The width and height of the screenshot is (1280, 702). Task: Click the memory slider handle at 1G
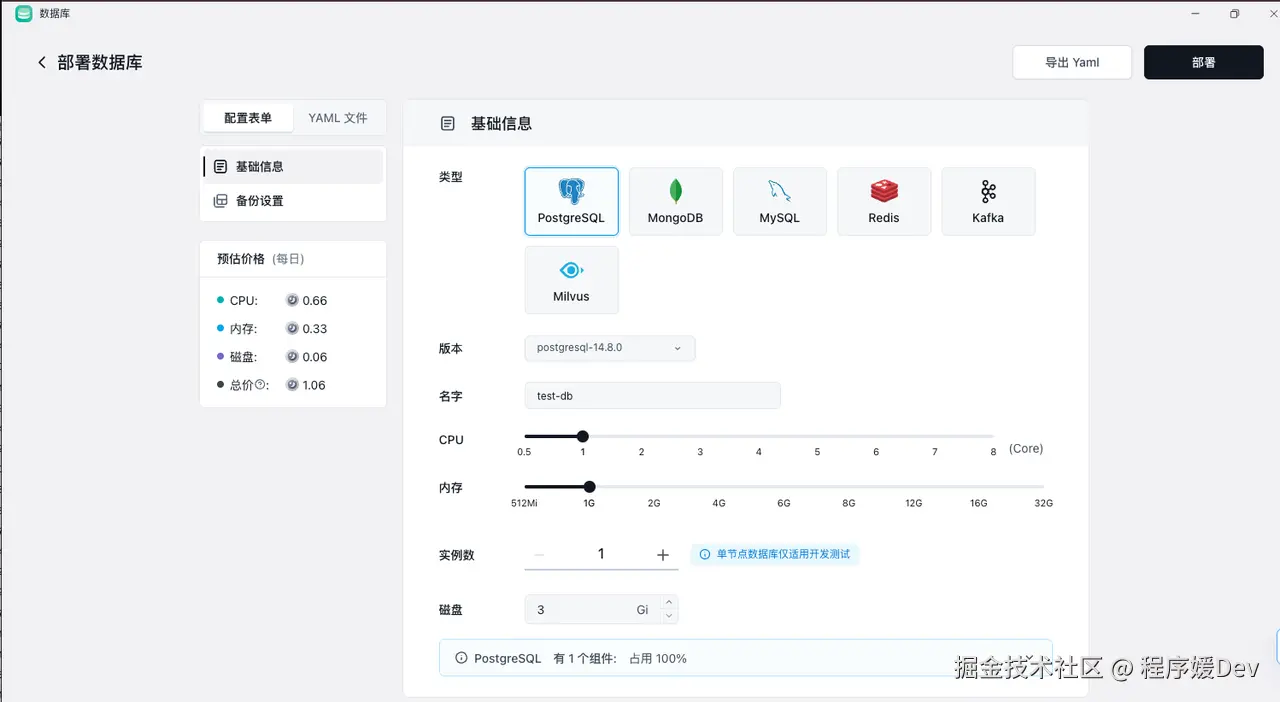click(589, 486)
